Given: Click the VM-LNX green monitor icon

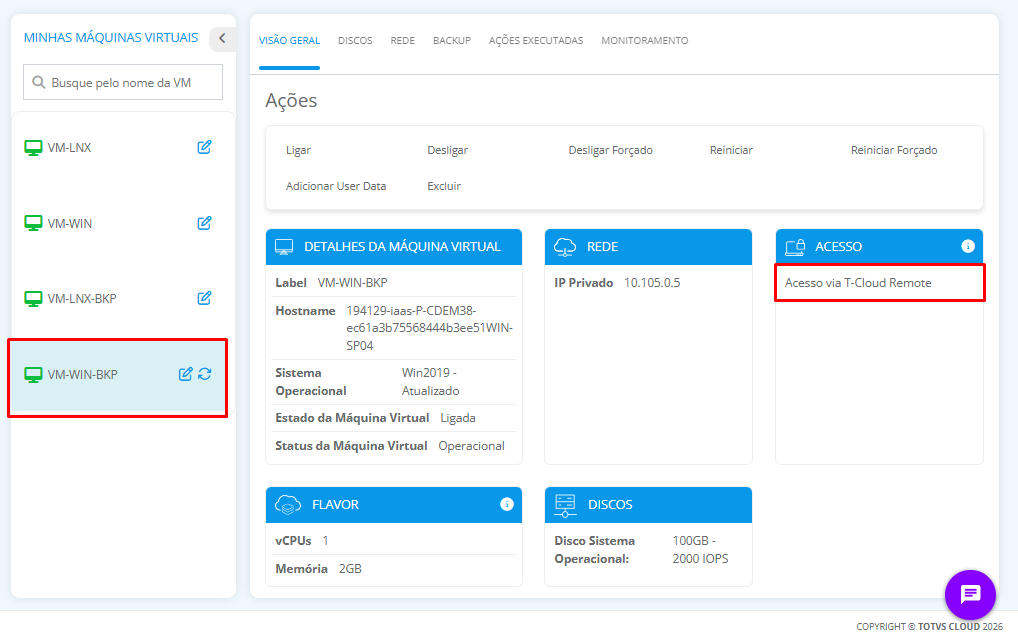Looking at the screenshot, I should coord(33,147).
